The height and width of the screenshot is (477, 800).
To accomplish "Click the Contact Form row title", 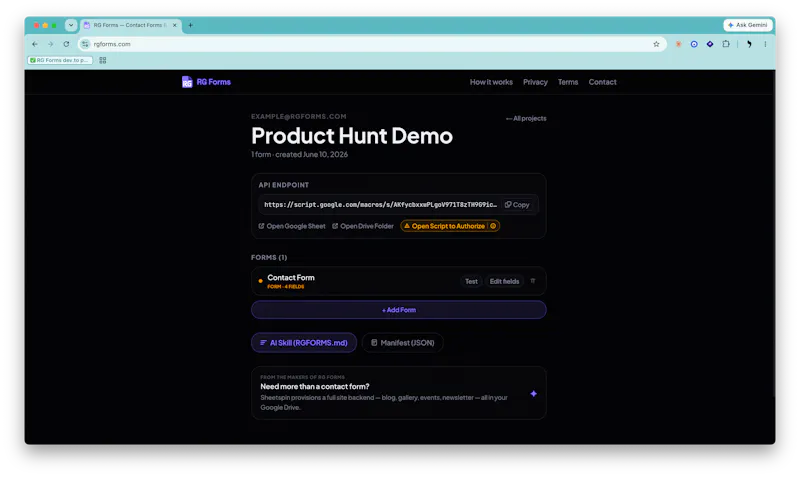I will (291, 278).
